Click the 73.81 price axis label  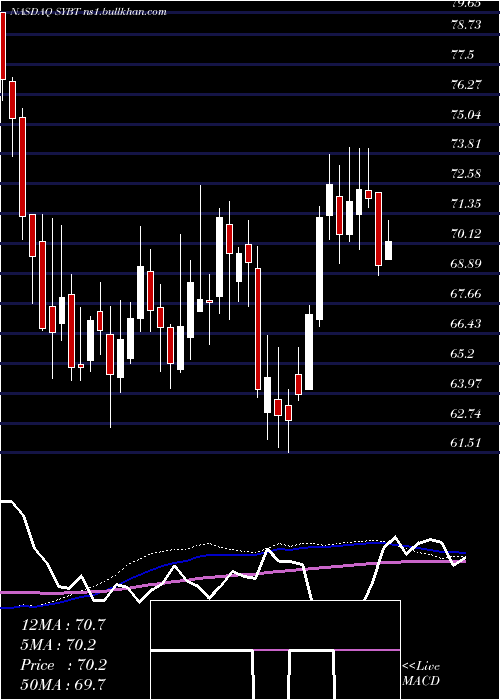[x=466, y=144]
